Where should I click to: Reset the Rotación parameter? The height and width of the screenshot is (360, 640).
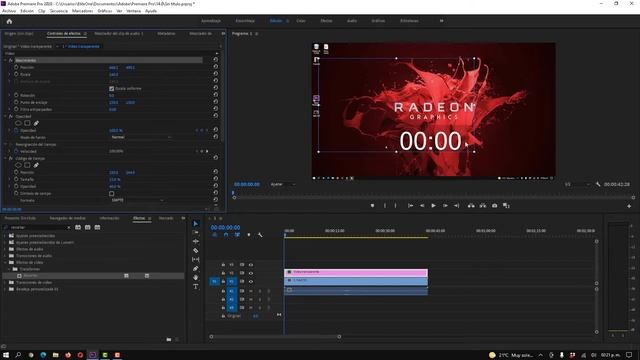[216, 95]
